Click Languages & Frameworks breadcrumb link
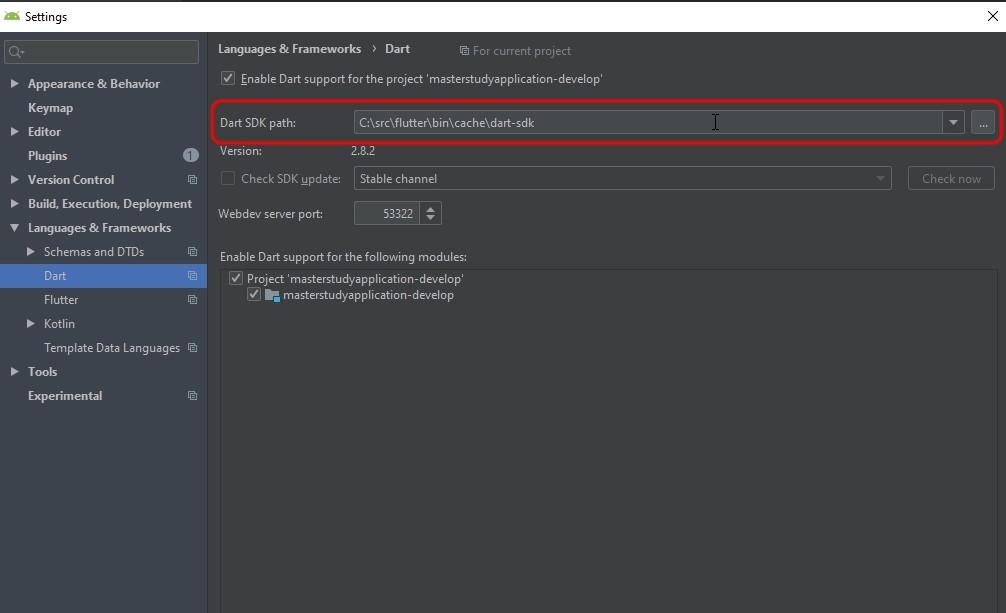This screenshot has height=613, width=1006. pyautogui.click(x=289, y=49)
